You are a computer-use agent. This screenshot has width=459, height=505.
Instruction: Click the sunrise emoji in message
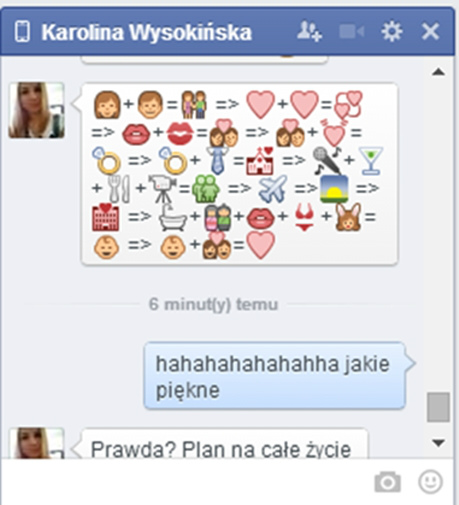click(x=334, y=189)
